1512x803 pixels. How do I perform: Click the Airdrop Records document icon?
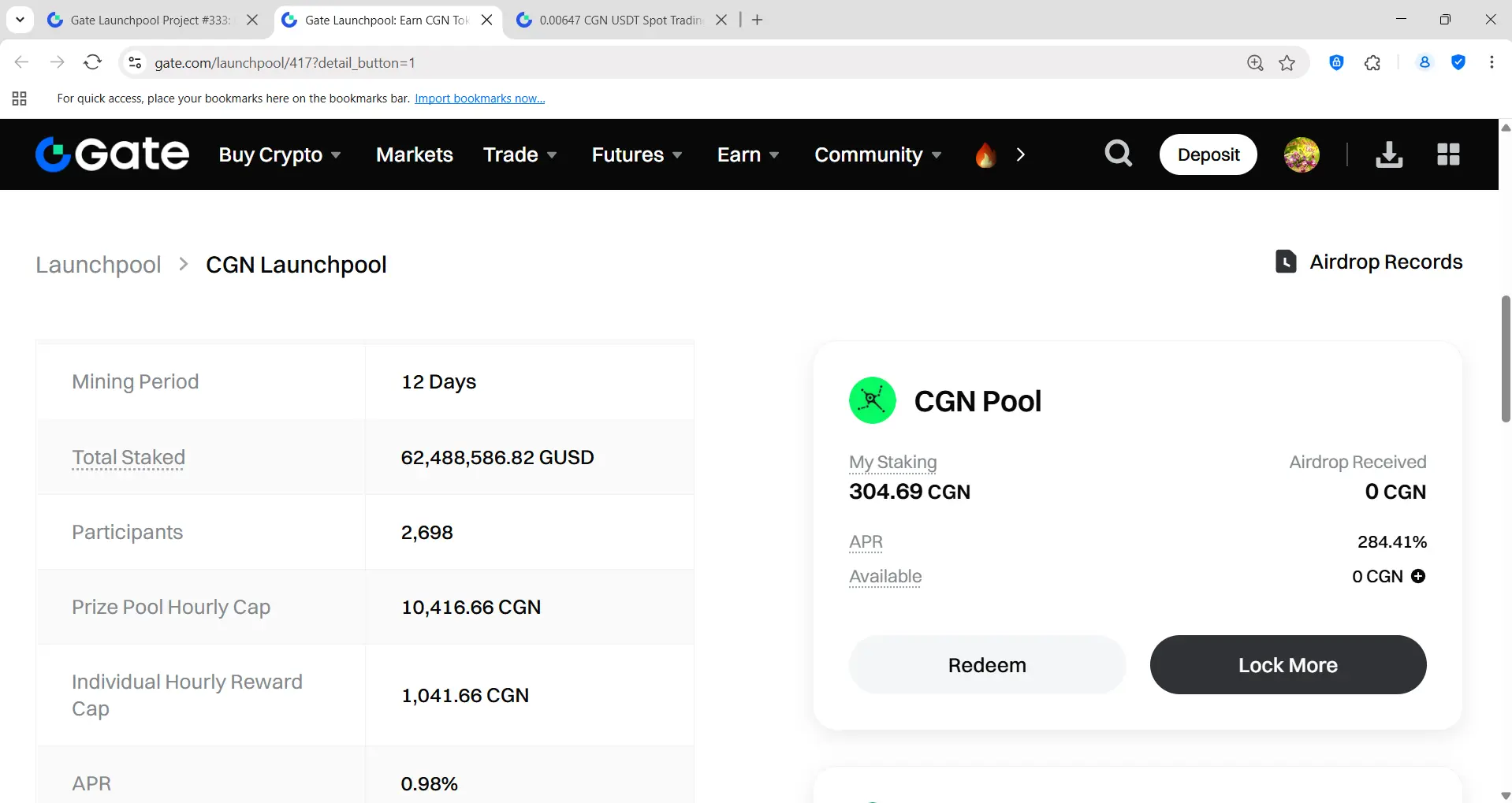tap(1286, 262)
